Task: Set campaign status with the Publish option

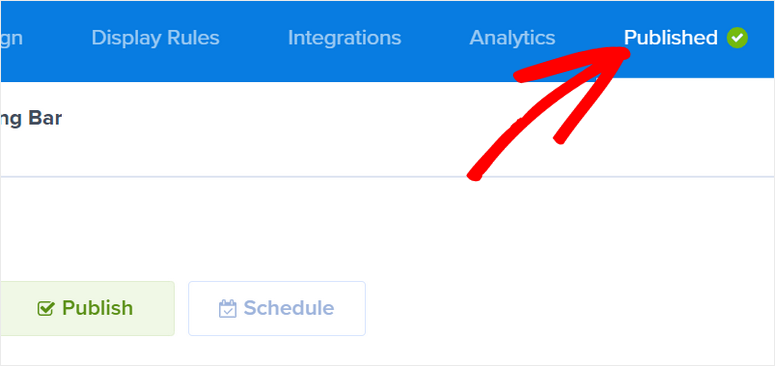Action: tap(87, 308)
